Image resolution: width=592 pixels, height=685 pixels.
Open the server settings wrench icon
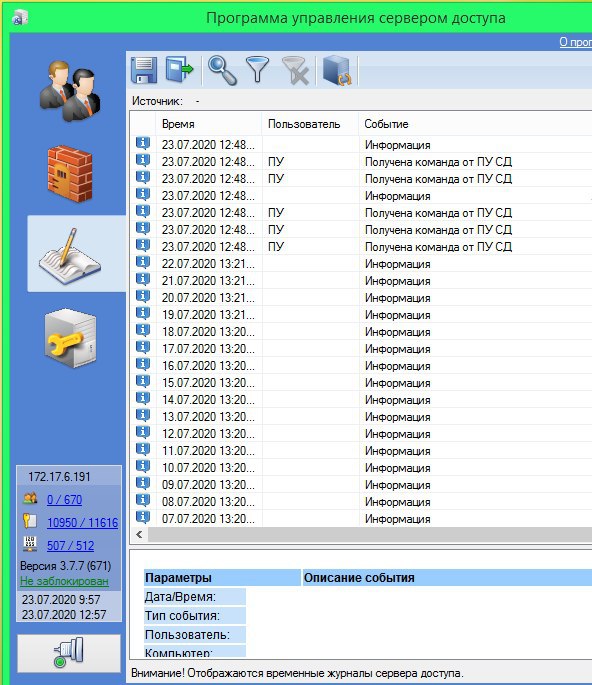pyautogui.click(x=70, y=338)
